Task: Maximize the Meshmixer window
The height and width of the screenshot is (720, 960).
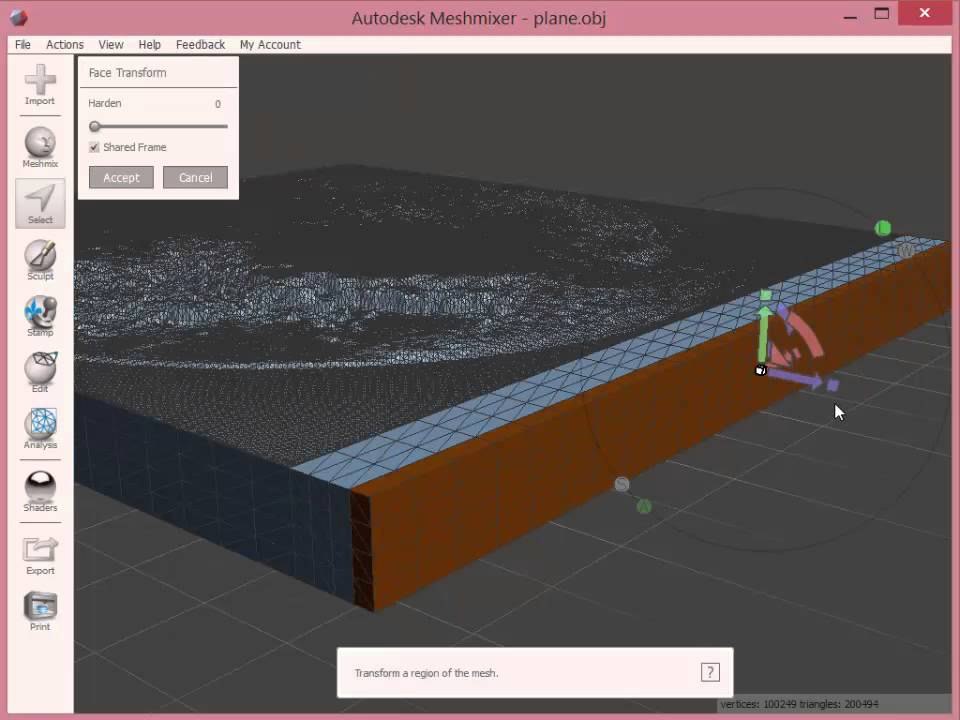Action: click(882, 13)
